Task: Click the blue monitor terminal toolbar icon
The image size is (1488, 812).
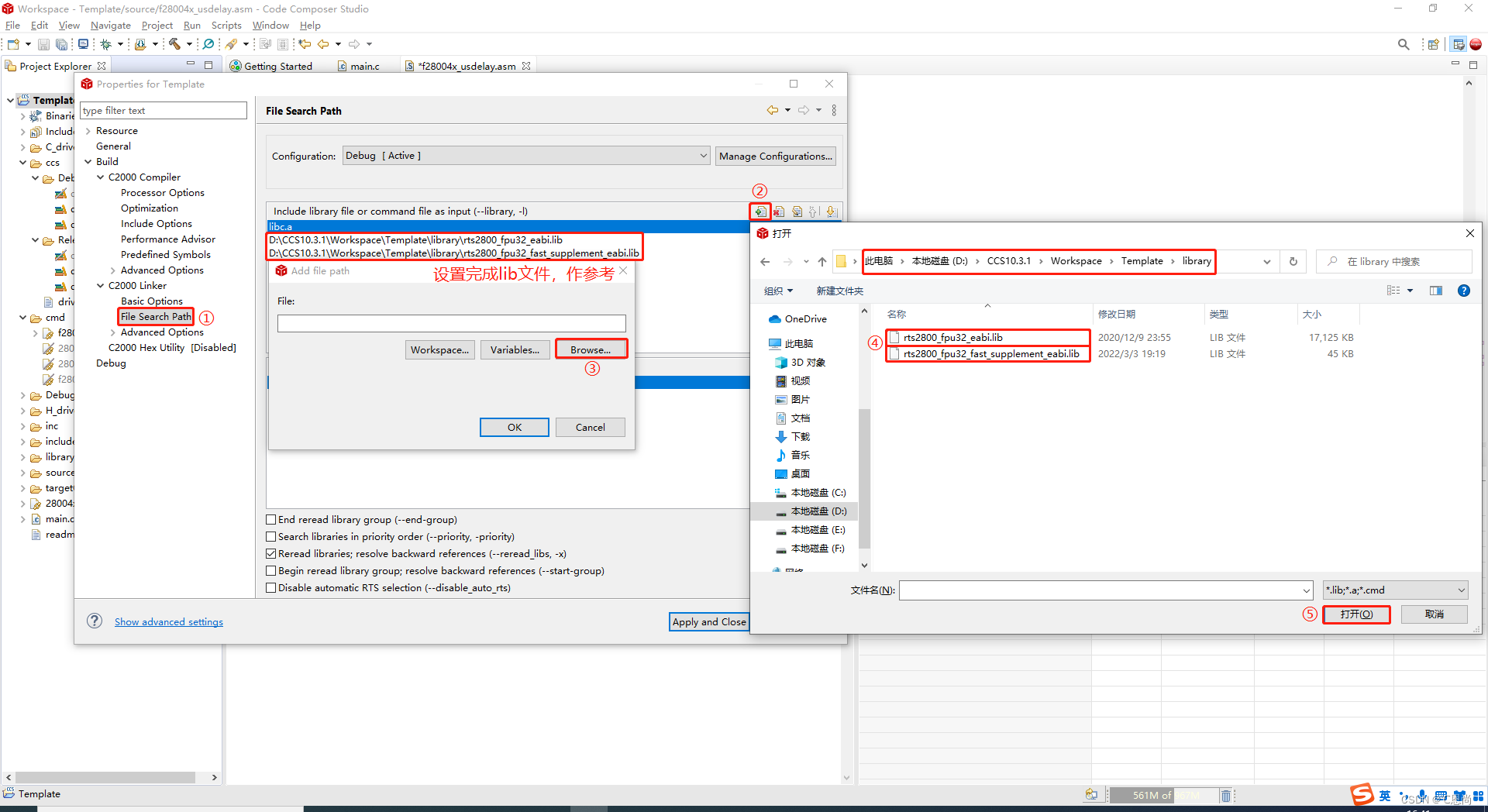Action: click(83, 44)
